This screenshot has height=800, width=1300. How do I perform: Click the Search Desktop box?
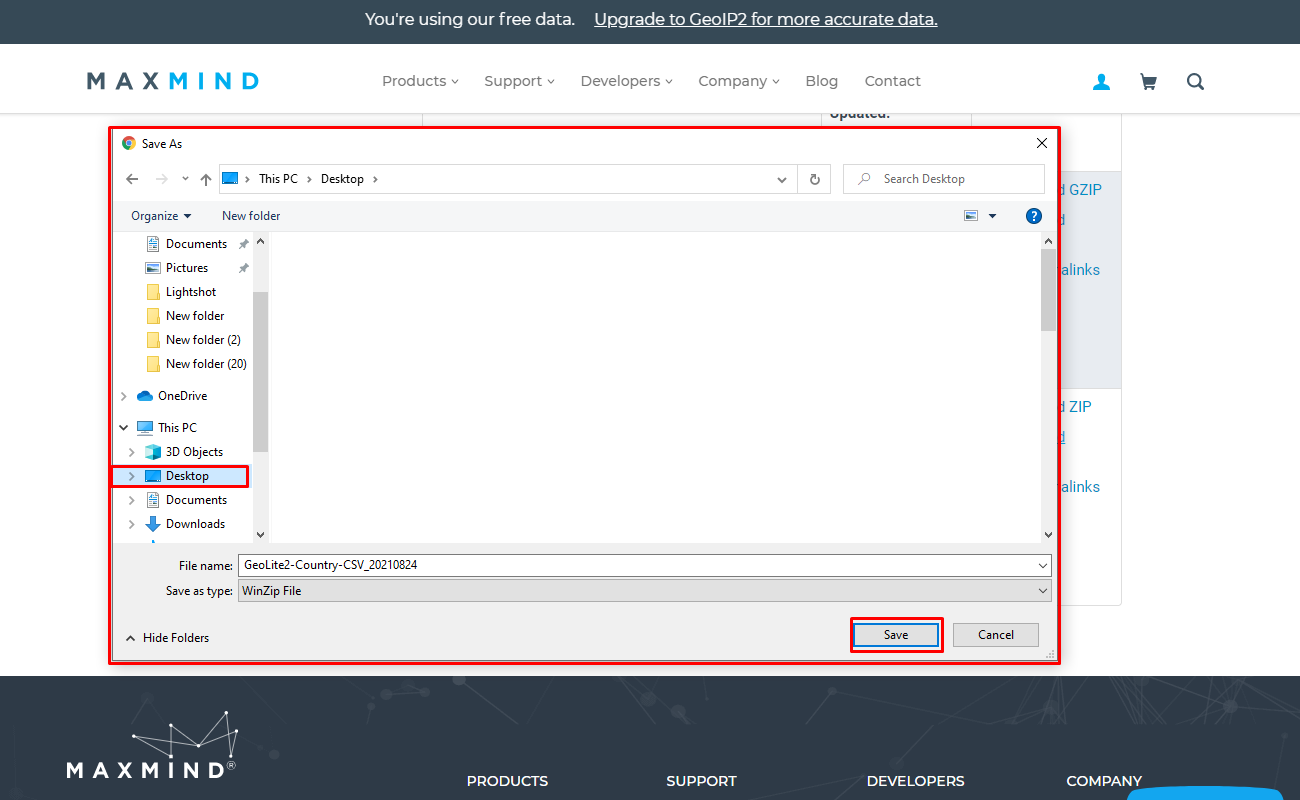pyautogui.click(x=944, y=179)
